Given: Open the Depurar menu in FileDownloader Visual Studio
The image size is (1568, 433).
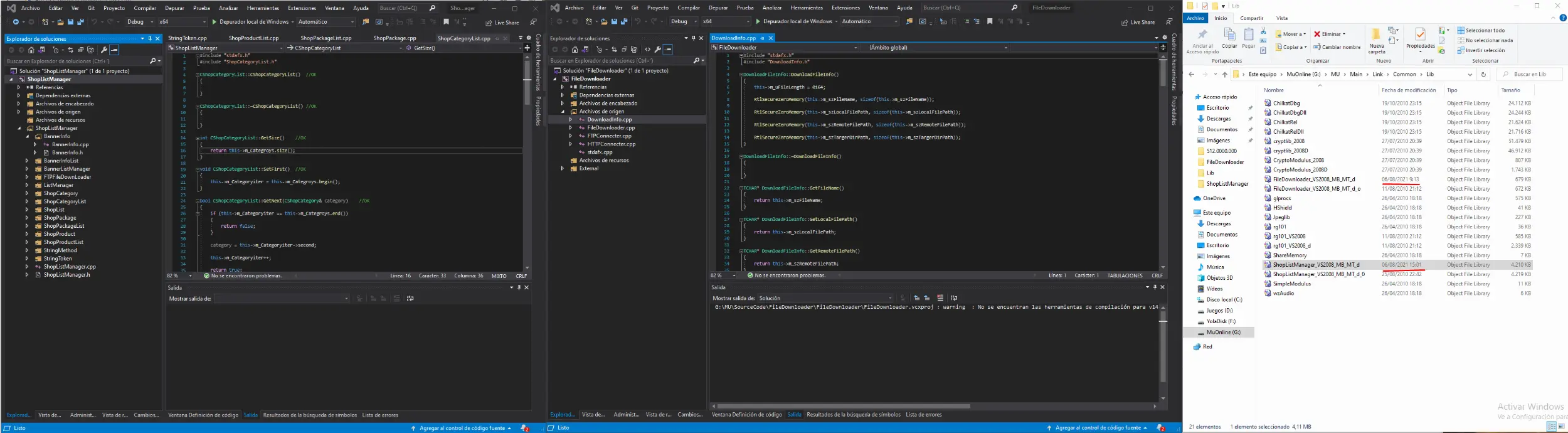Looking at the screenshot, I should (x=718, y=8).
